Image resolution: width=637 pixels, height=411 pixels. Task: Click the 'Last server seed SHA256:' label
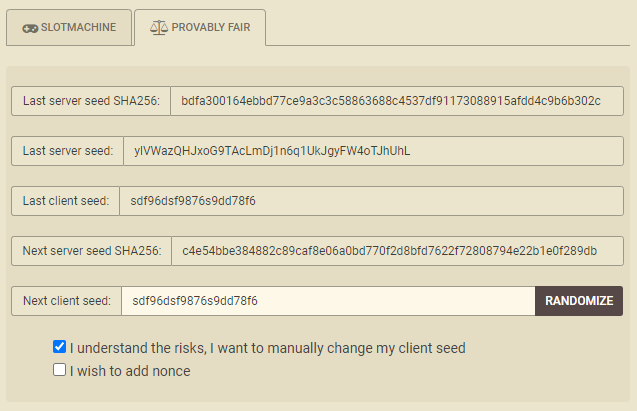(91, 101)
